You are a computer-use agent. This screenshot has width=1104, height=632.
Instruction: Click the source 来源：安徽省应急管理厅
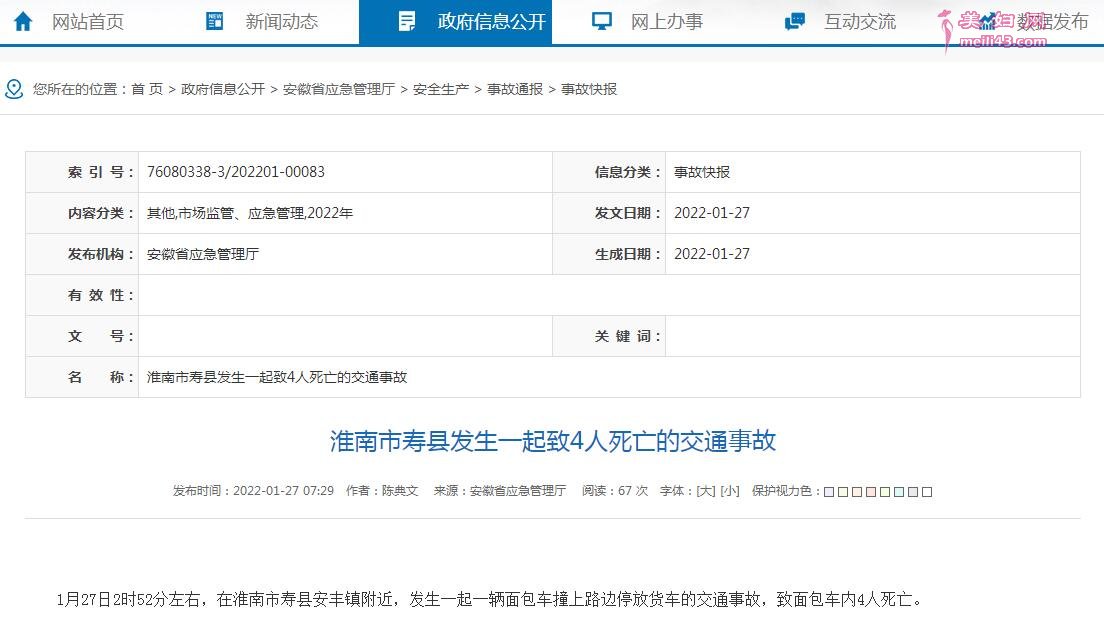pos(500,491)
